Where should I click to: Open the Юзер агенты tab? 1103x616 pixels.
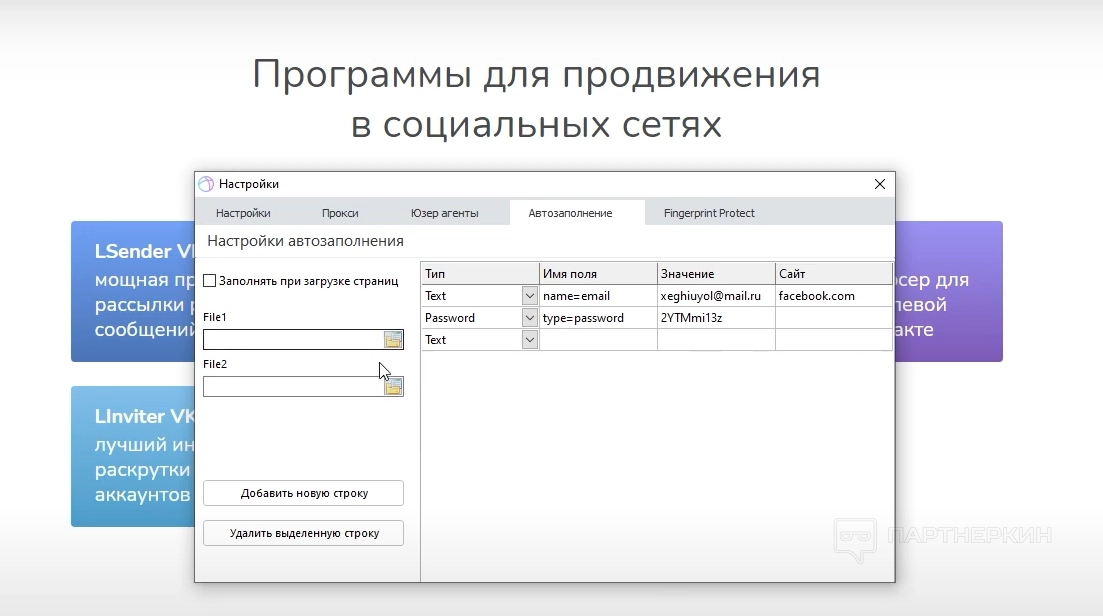pos(444,213)
